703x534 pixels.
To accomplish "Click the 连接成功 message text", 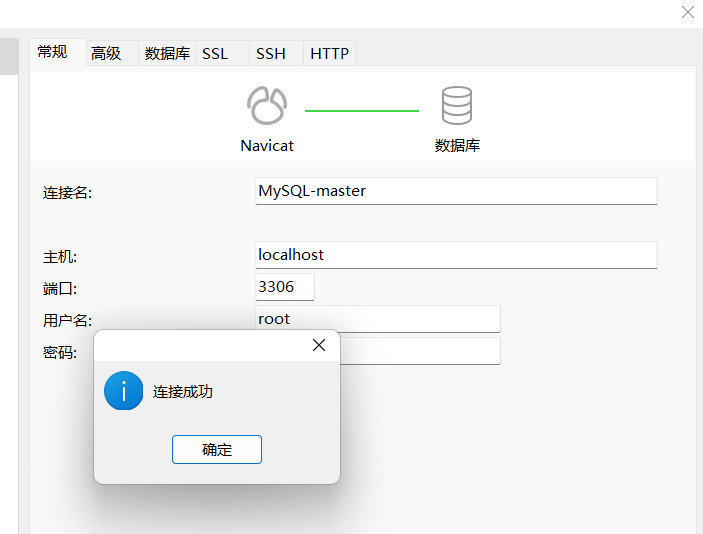I will click(x=182, y=391).
